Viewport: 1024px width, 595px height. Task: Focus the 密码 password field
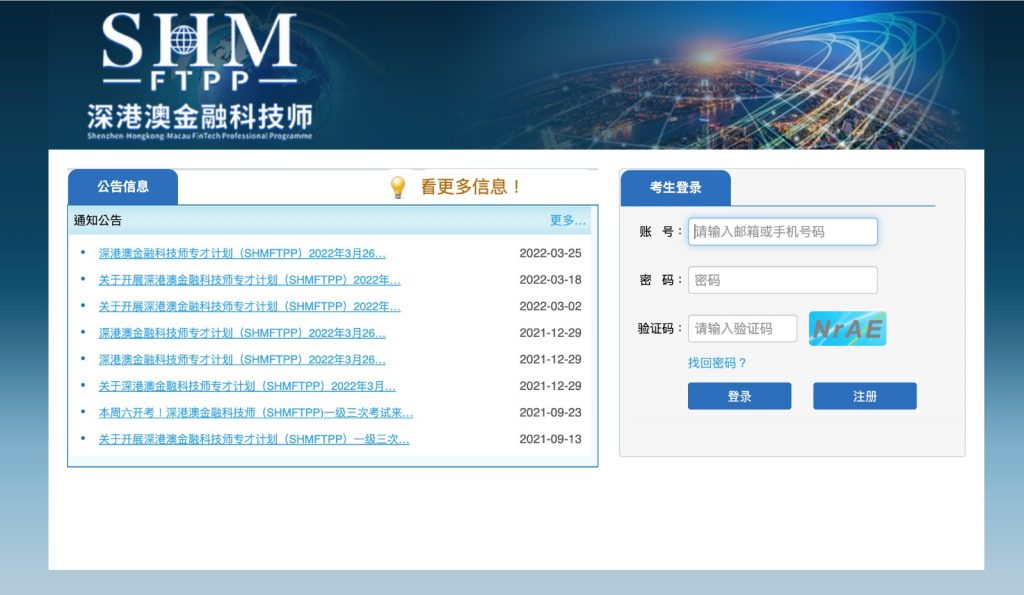click(782, 280)
